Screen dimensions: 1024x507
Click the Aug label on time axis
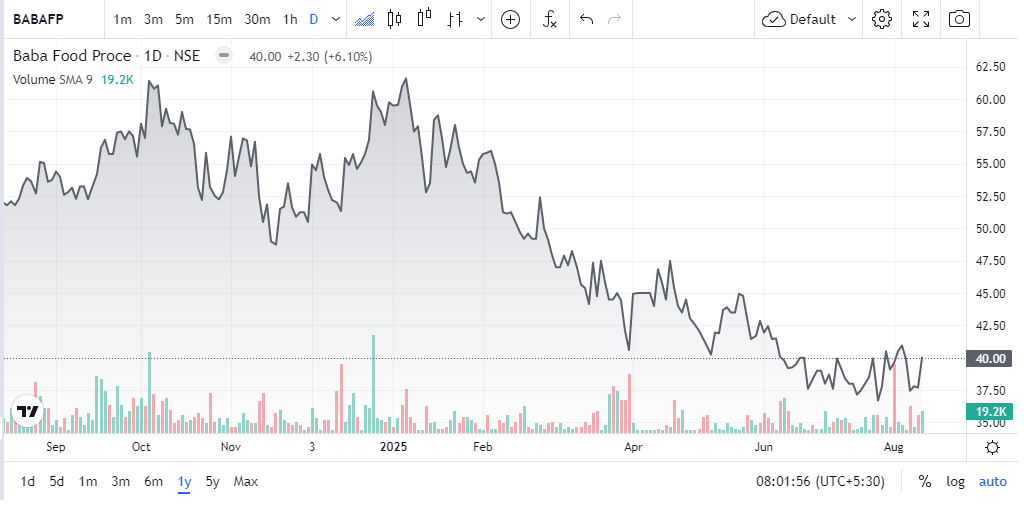[893, 447]
